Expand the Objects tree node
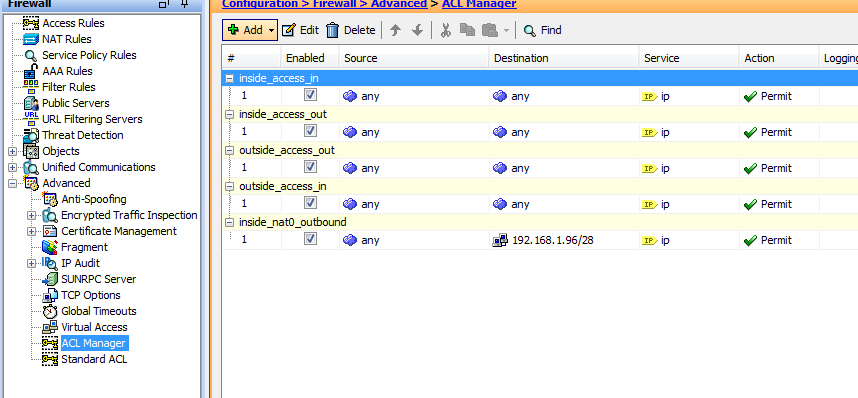 click(x=13, y=151)
